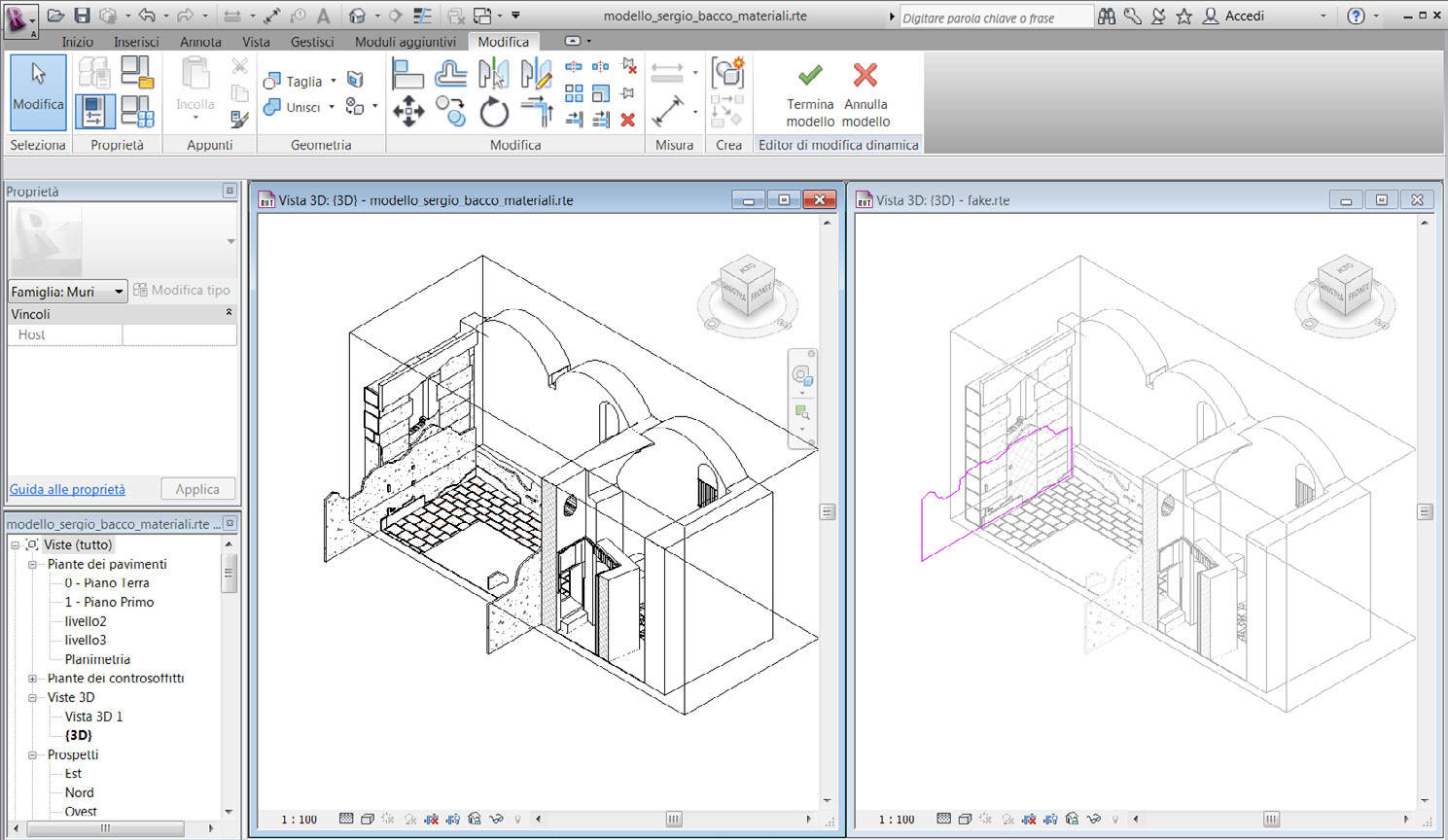Click the Applica button
Viewport: 1448px width, 840px height.
[197, 489]
